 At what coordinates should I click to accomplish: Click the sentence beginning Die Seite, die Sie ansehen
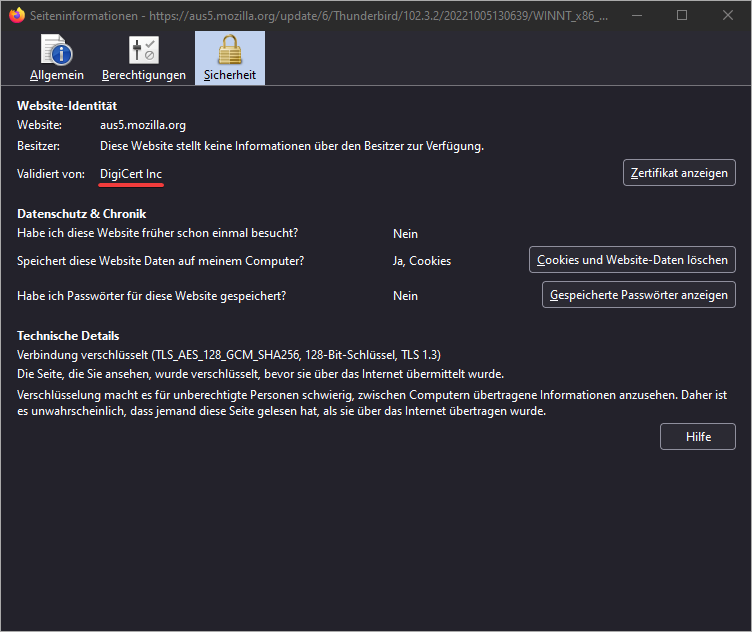[260, 374]
